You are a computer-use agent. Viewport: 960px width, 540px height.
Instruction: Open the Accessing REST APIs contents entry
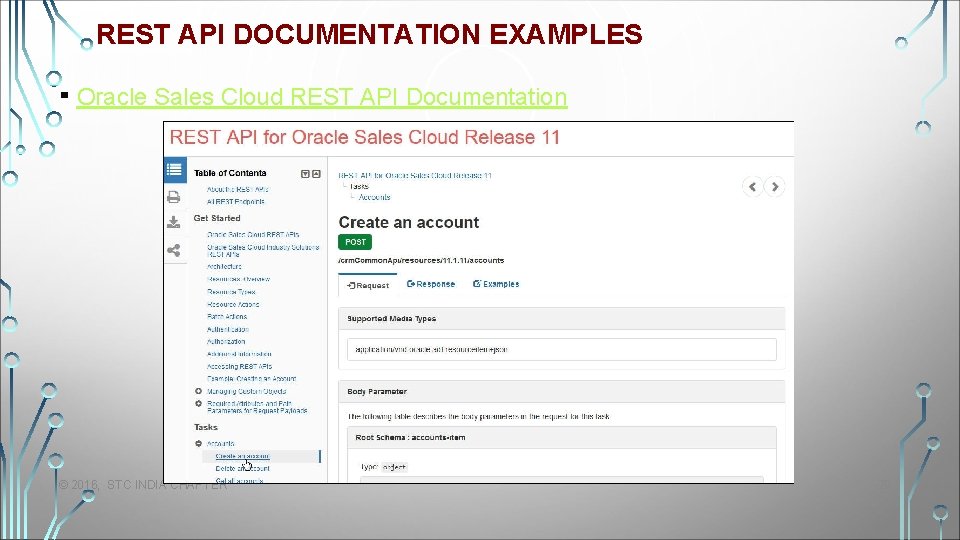tap(239, 366)
